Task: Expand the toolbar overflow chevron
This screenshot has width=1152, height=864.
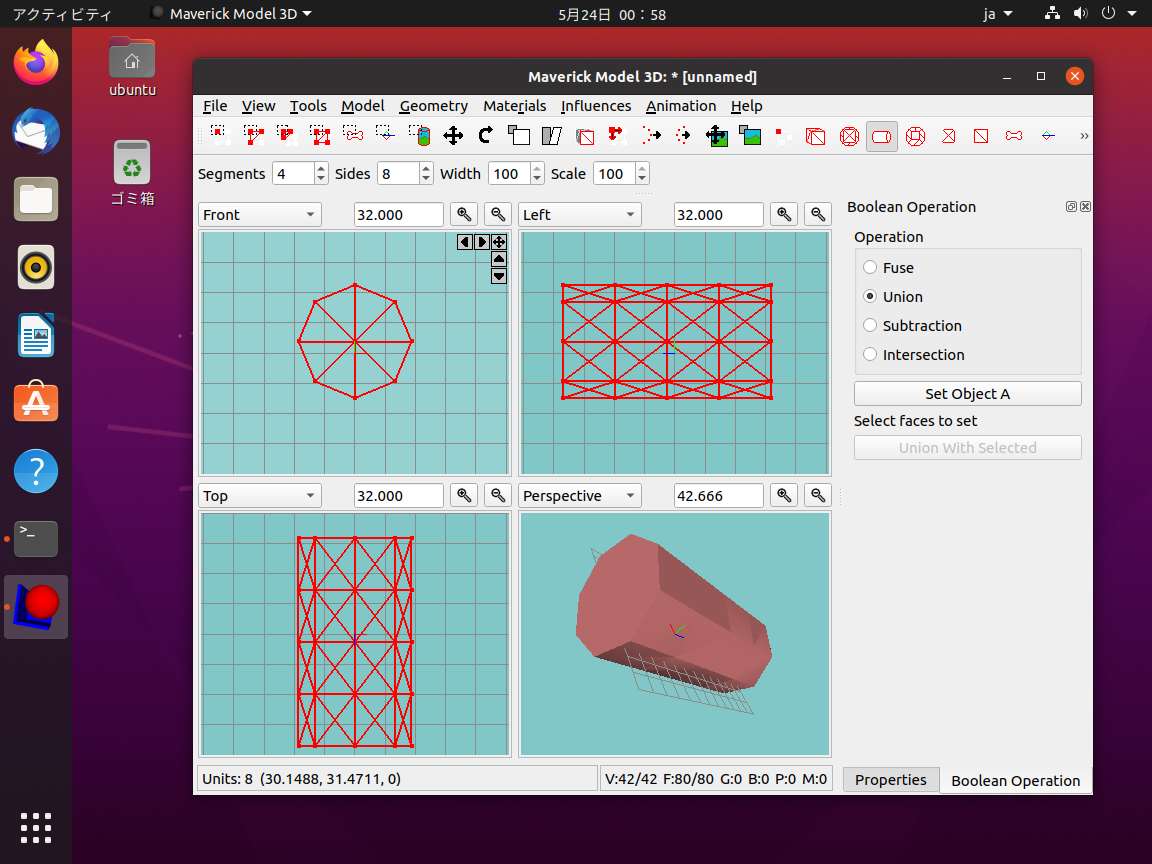Action: [1084, 136]
